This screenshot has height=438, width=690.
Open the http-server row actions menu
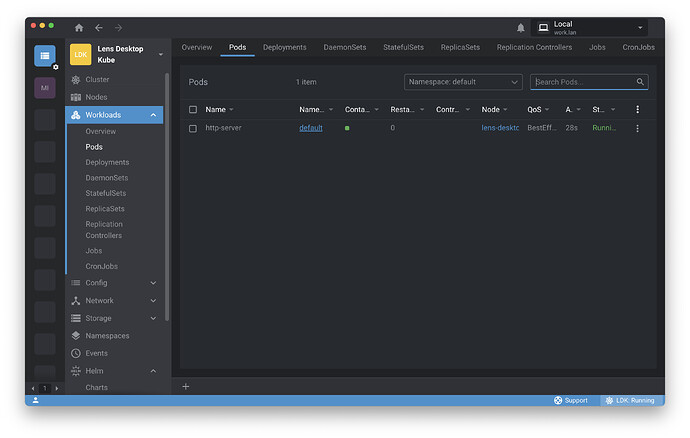coord(637,128)
